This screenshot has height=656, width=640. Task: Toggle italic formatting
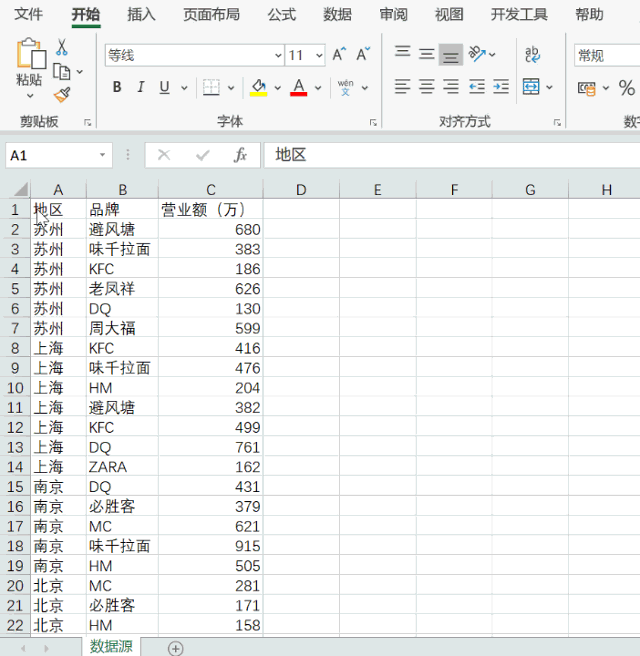(x=141, y=87)
